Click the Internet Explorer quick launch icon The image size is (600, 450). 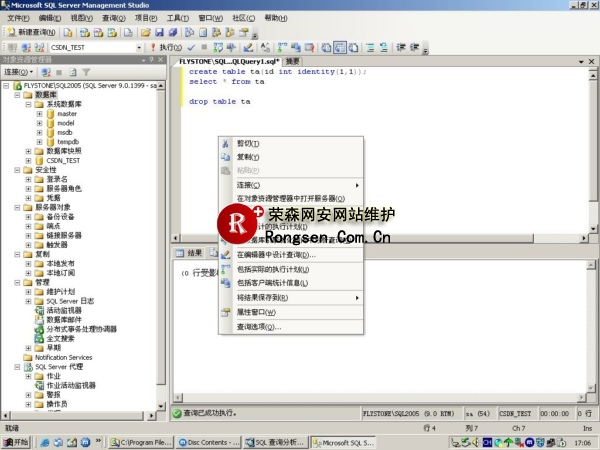pos(45,443)
